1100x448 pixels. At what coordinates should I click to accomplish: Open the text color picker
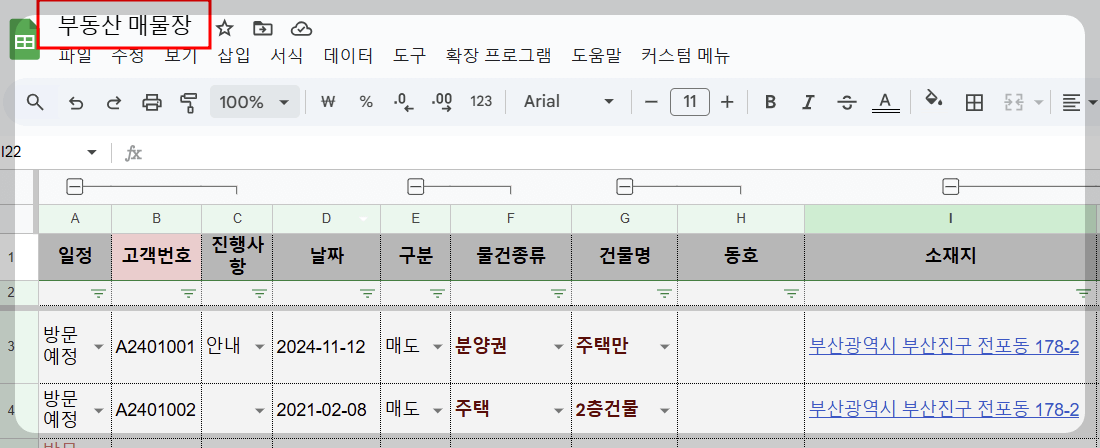pos(885,102)
